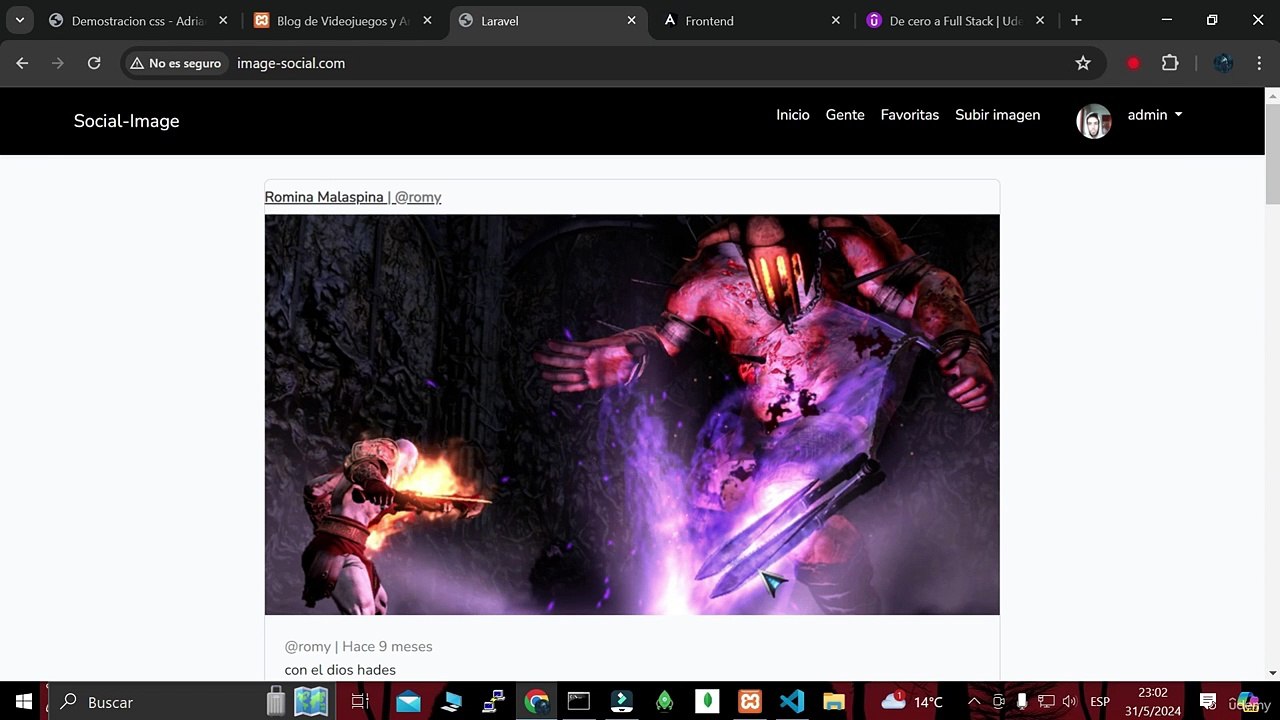Switch the ESP keyboard language indicator

click(1100, 702)
